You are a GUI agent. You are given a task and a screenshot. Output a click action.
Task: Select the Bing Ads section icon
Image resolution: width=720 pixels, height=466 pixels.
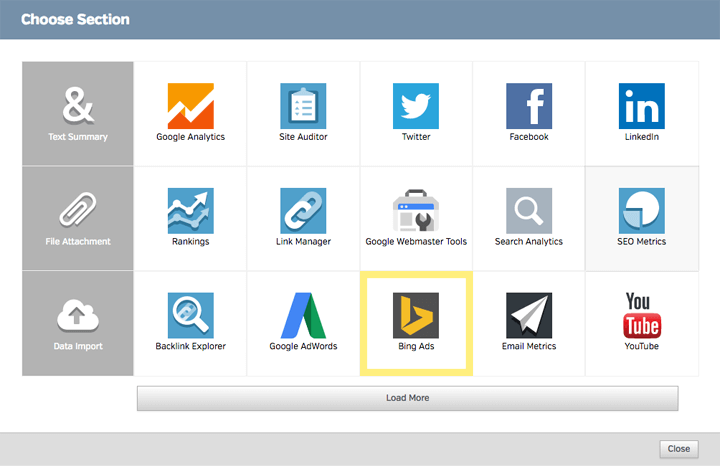point(416,315)
